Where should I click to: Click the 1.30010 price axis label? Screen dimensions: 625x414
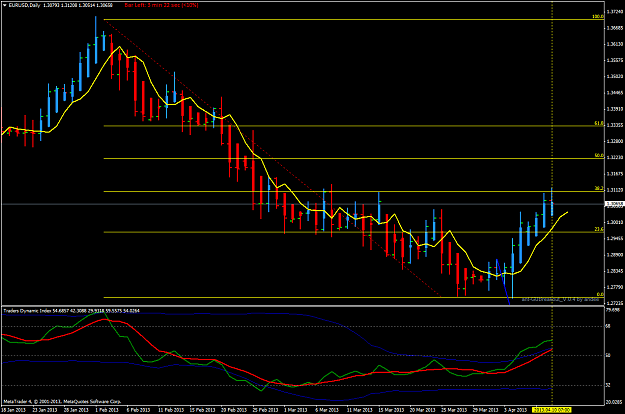pyautogui.click(x=614, y=222)
